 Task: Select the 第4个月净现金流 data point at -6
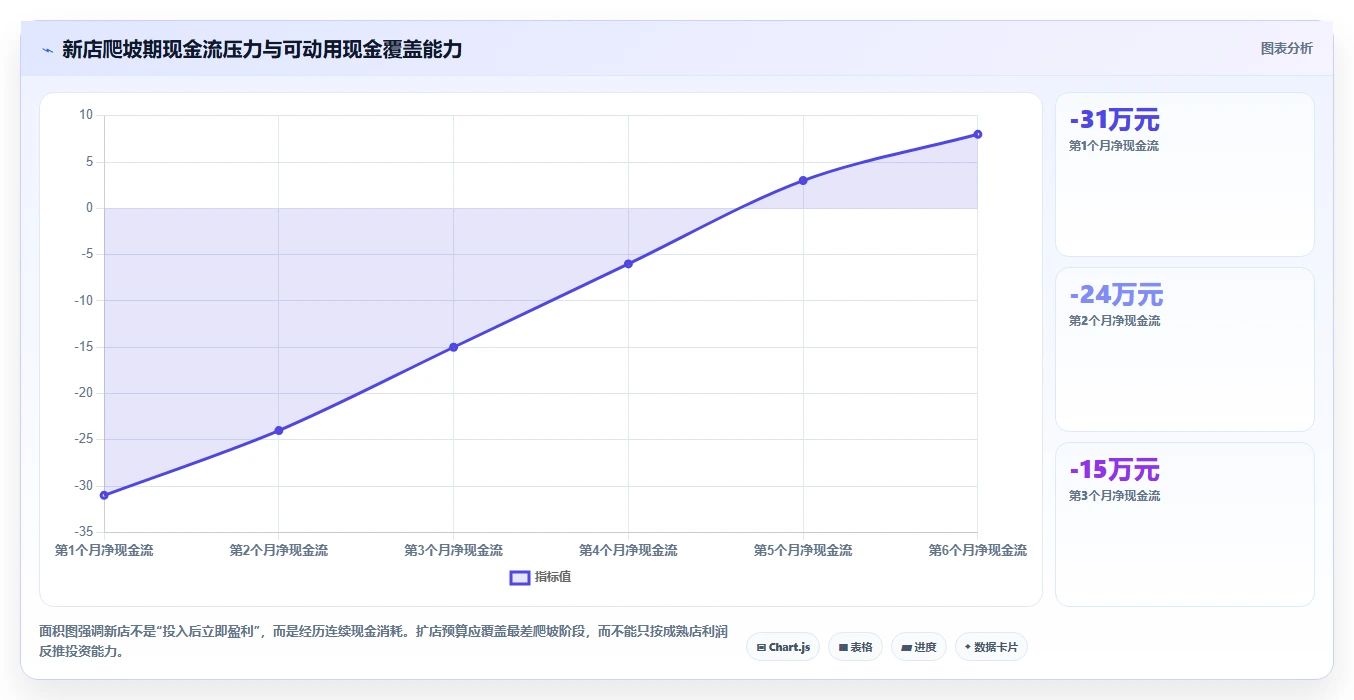pos(628,264)
